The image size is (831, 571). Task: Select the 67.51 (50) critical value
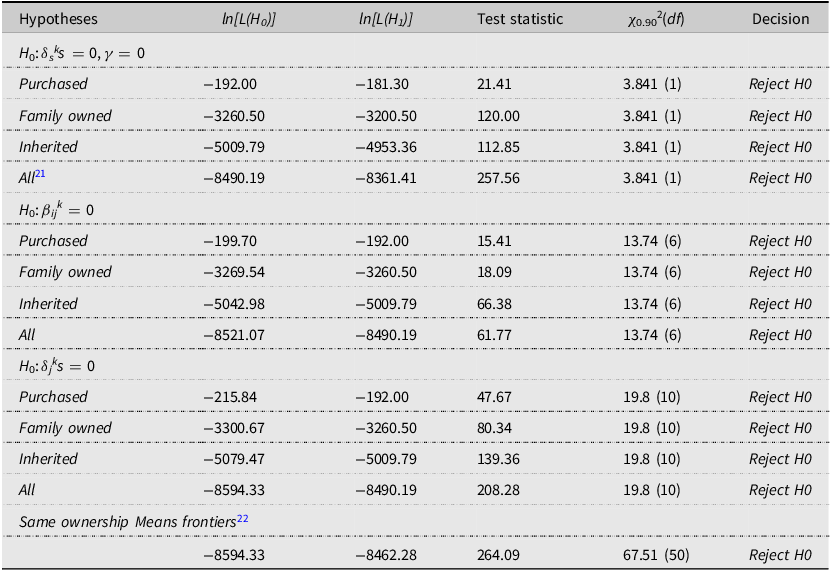656,555
